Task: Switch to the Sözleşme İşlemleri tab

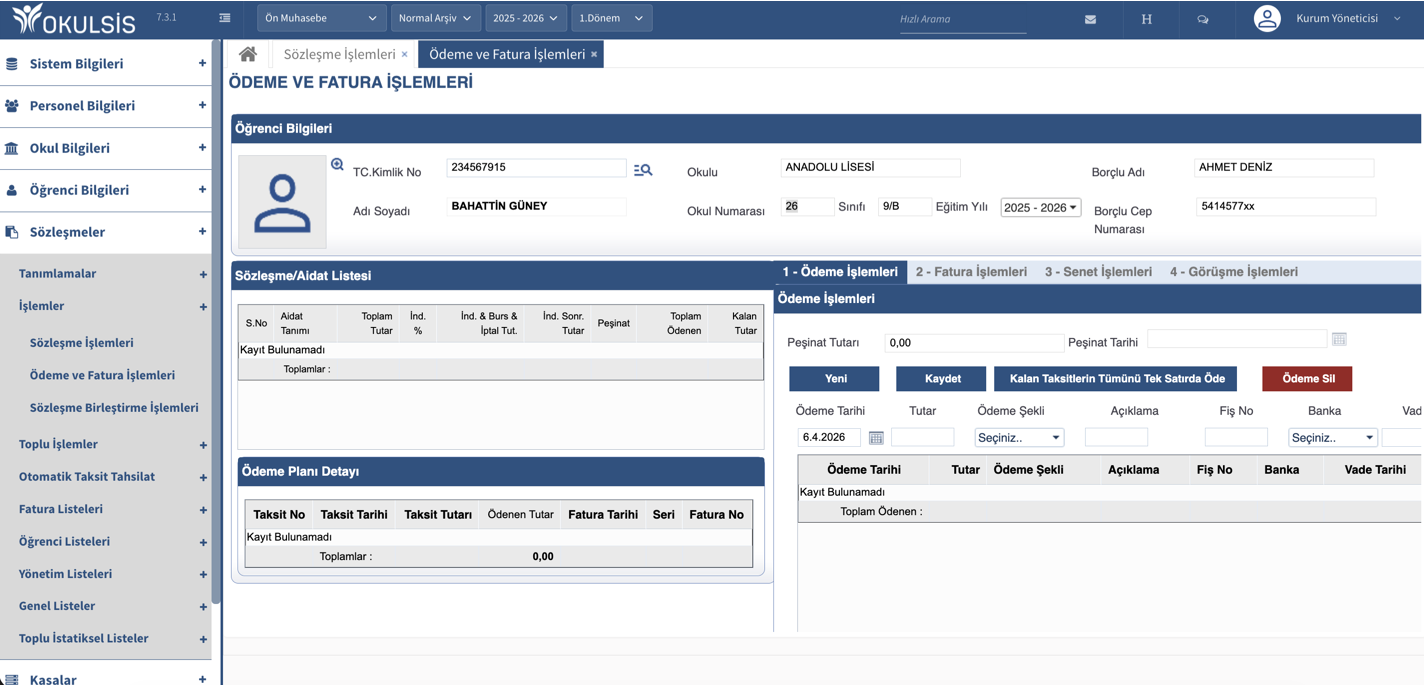Action: coord(339,54)
